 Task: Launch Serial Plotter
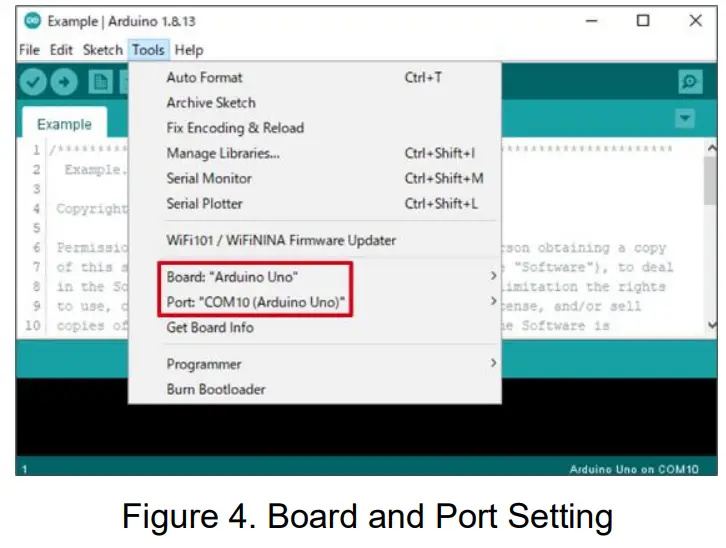315,204
